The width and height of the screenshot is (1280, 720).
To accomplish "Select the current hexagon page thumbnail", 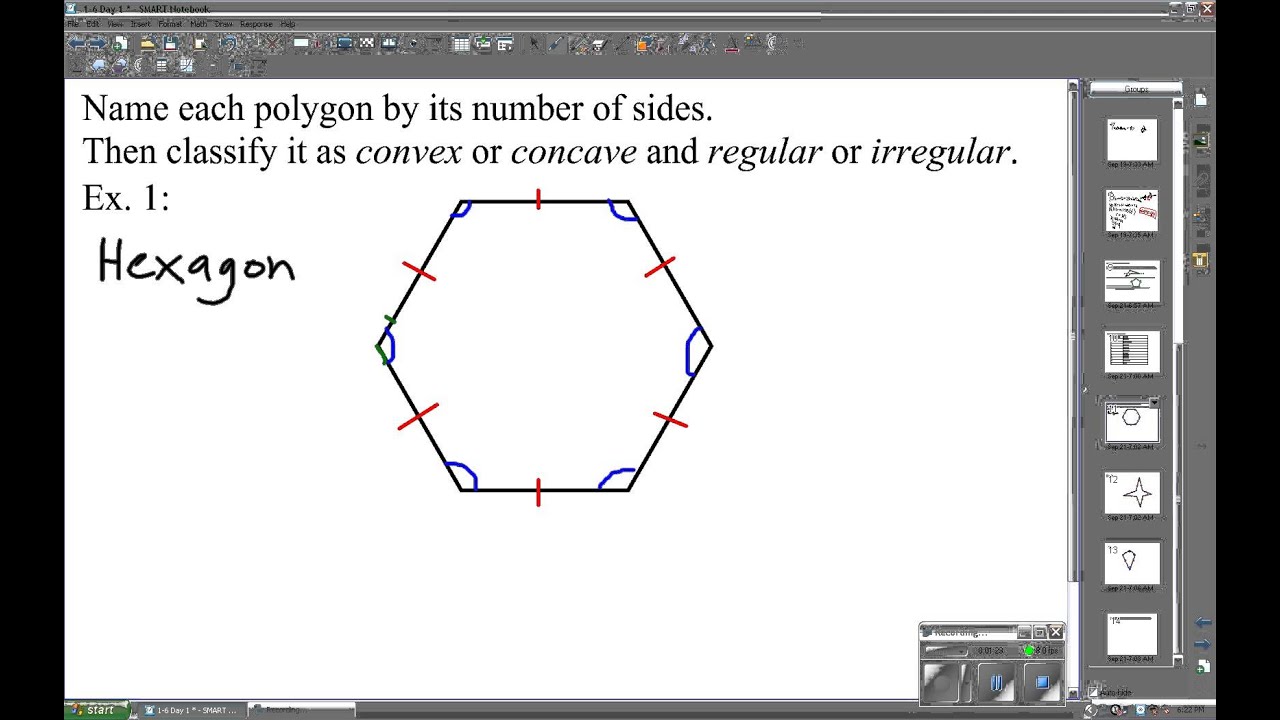I will point(1131,422).
